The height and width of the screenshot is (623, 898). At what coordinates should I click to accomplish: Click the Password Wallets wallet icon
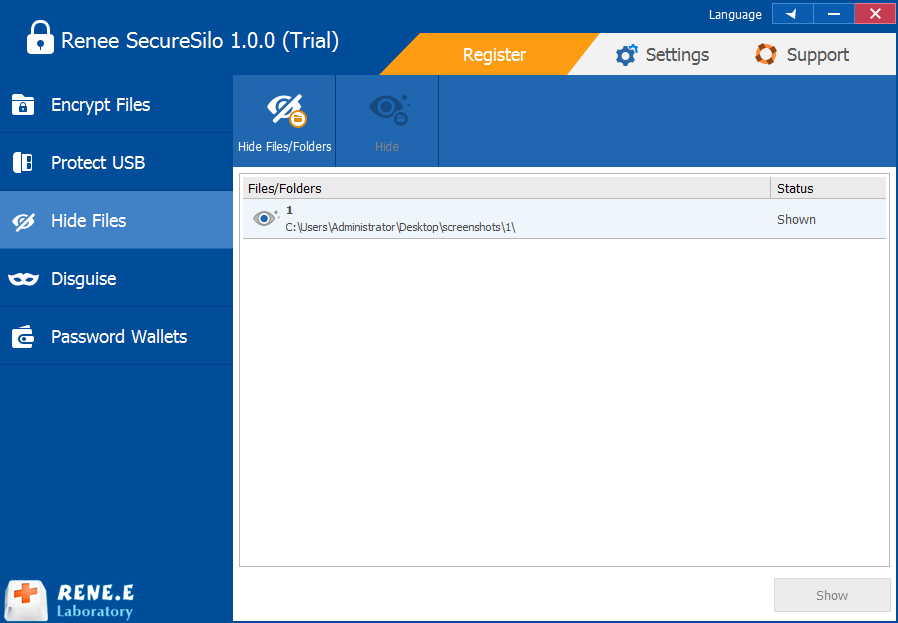[x=23, y=337]
